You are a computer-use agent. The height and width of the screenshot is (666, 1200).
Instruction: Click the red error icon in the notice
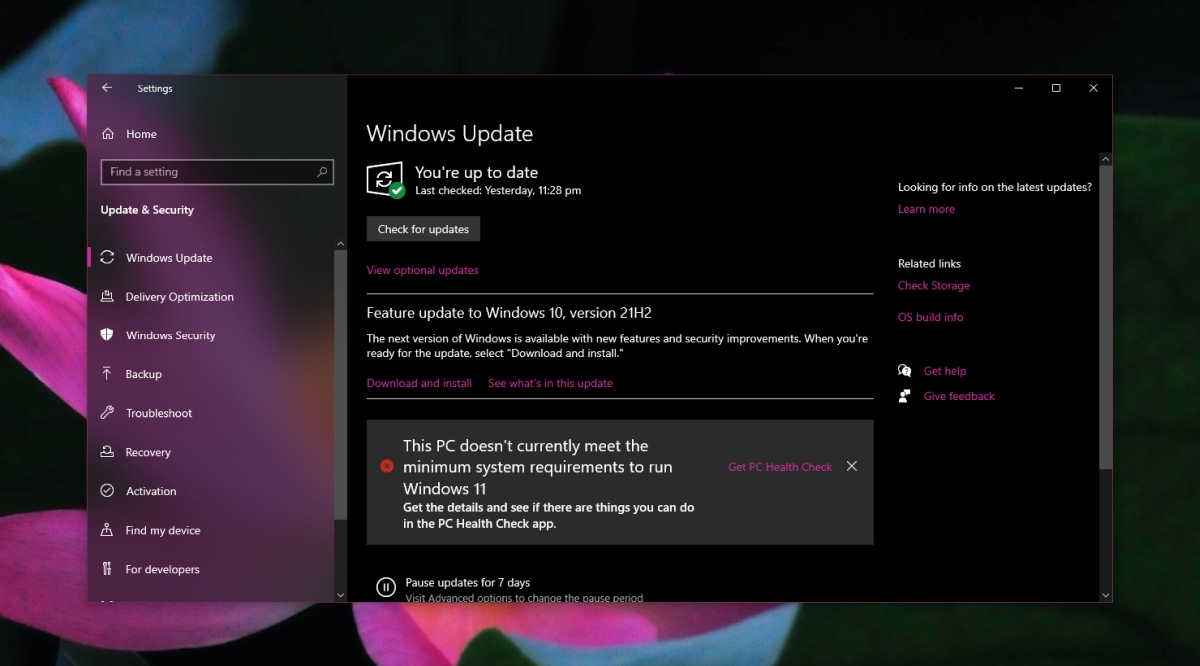click(x=387, y=466)
